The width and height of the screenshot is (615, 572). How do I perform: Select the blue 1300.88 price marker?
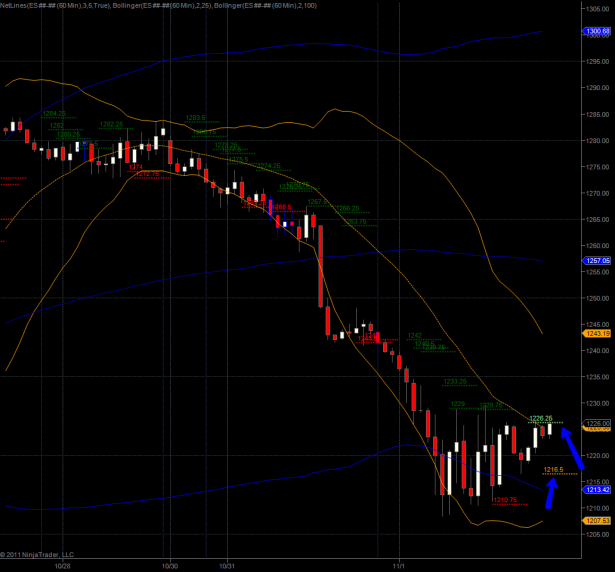(596, 32)
